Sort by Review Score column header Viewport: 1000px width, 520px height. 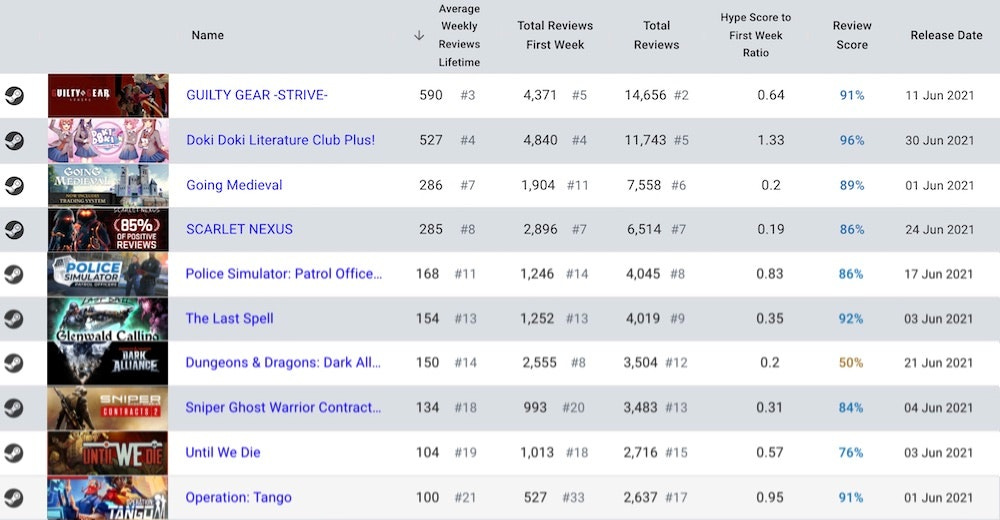click(852, 35)
